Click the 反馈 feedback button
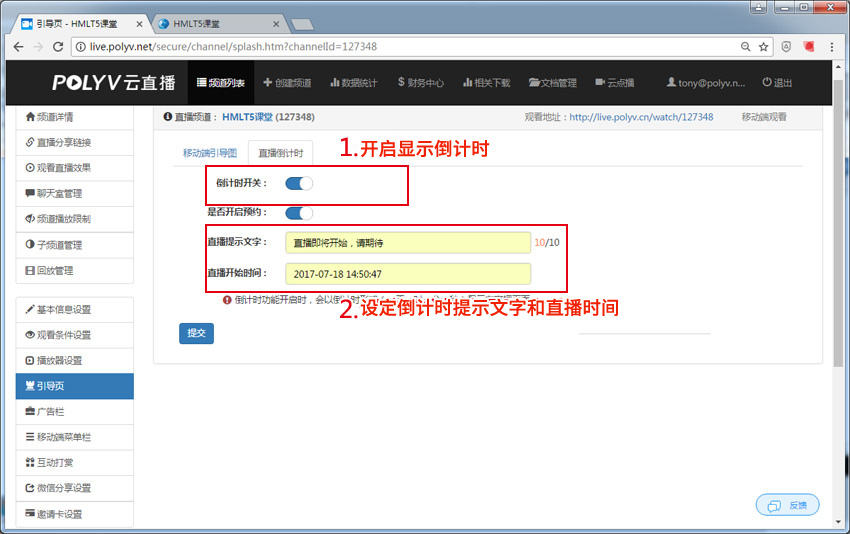The width and height of the screenshot is (850, 534). (788, 505)
